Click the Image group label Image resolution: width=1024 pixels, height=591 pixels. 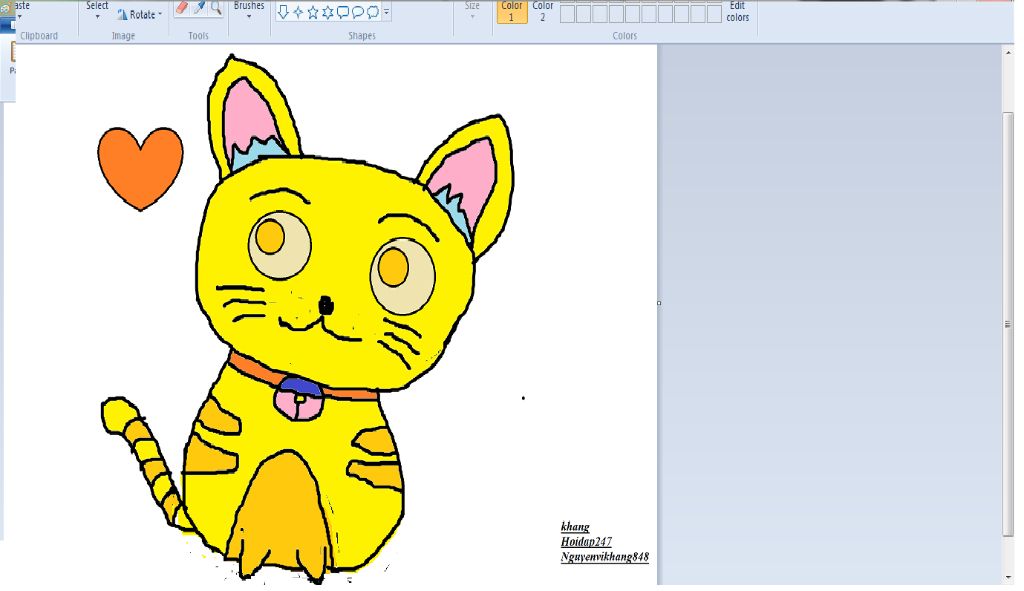(123, 36)
